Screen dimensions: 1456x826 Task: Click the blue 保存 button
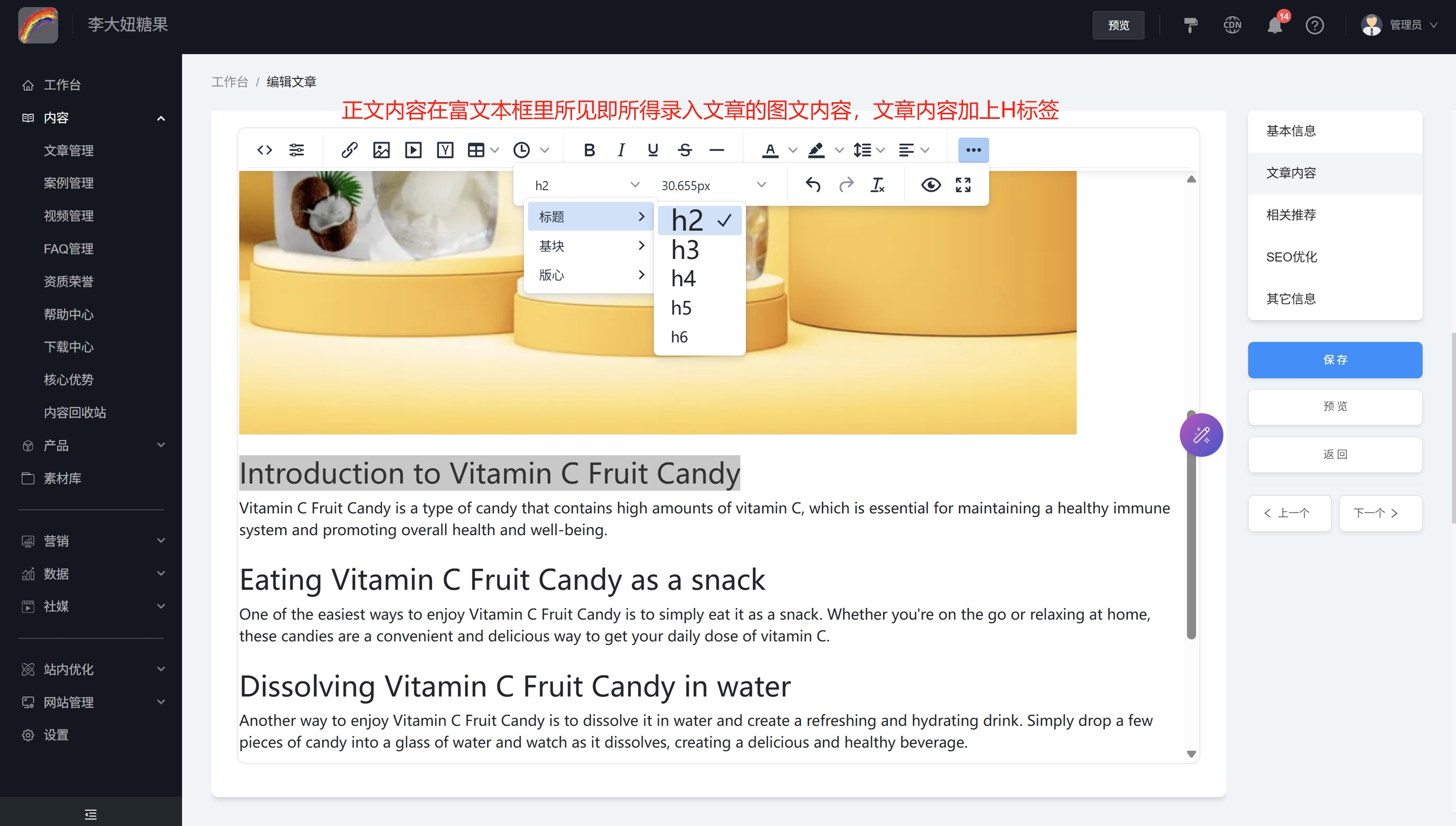[x=1335, y=360]
